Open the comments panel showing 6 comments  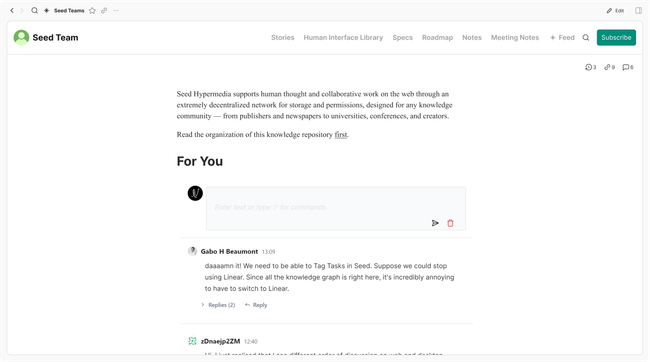[628, 67]
